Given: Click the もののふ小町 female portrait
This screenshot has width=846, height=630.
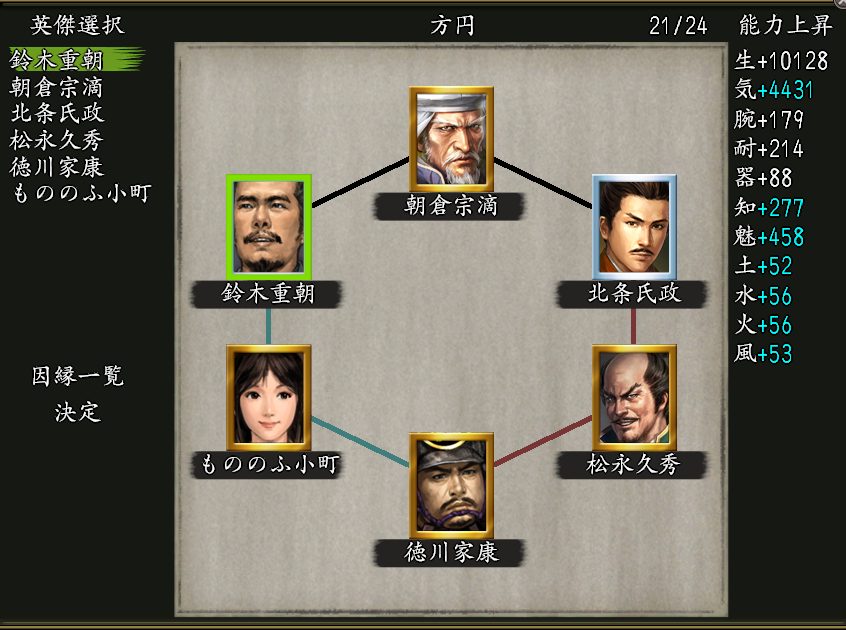Looking at the screenshot, I should 269,398.
